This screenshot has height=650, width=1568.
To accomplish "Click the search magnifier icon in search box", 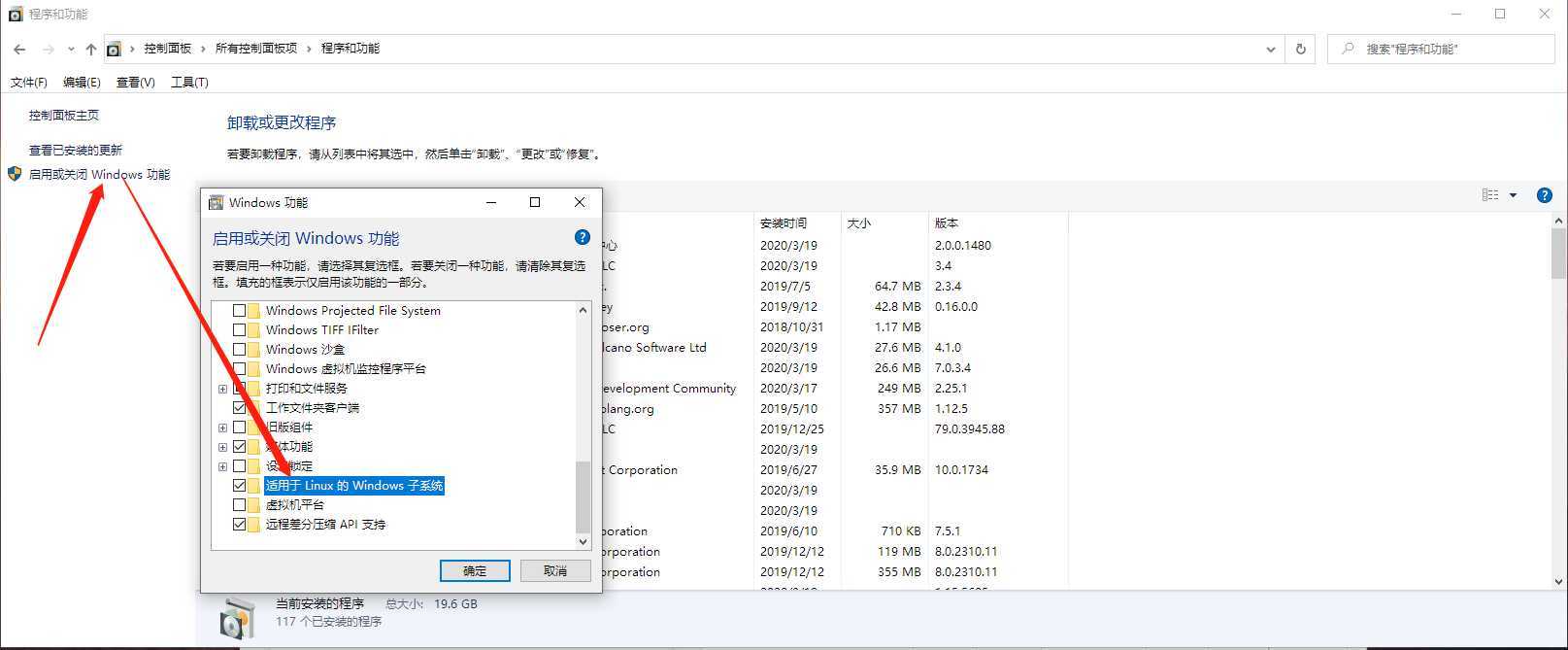I will point(1348,49).
